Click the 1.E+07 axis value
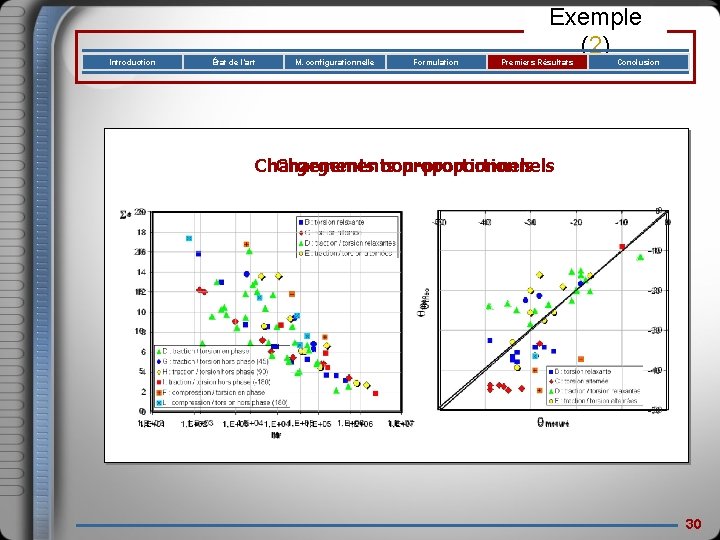The height and width of the screenshot is (540, 720). (400, 424)
